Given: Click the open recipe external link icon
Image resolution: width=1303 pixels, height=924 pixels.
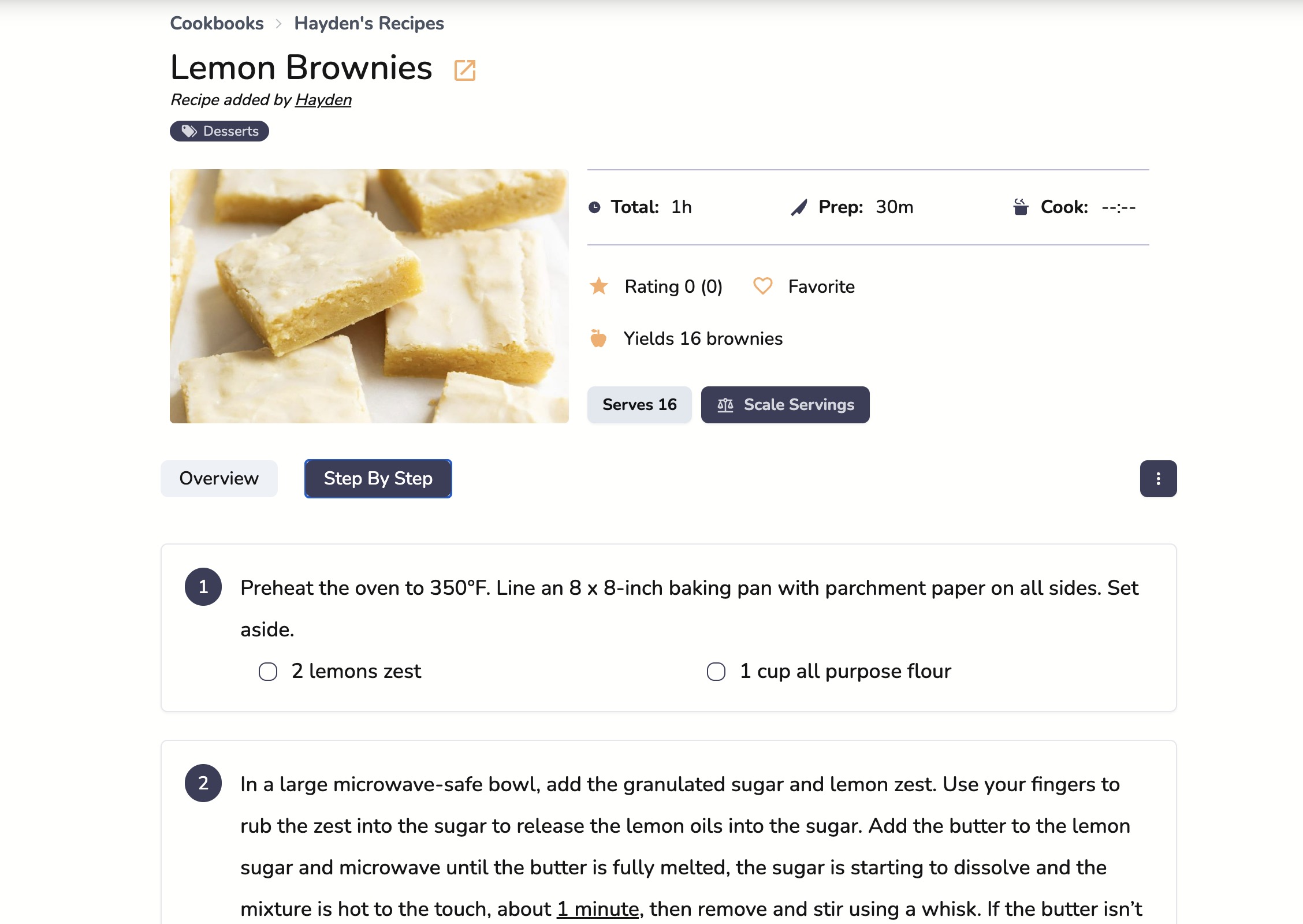Looking at the screenshot, I should point(466,69).
